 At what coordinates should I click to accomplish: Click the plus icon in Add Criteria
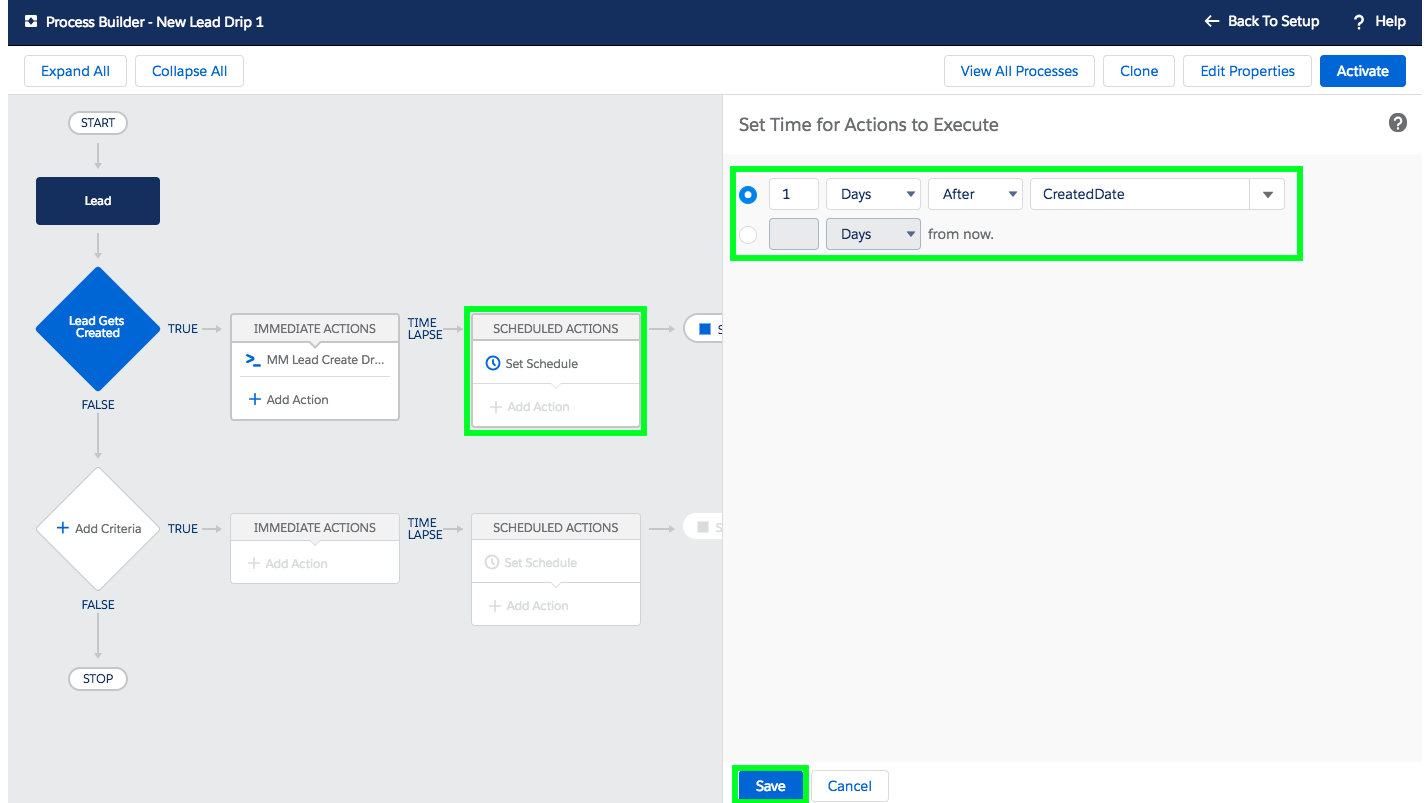[x=63, y=528]
